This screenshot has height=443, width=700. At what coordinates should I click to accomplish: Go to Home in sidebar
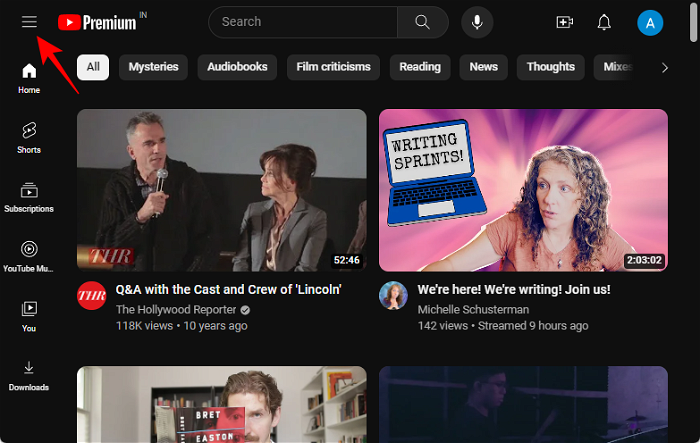[29, 79]
